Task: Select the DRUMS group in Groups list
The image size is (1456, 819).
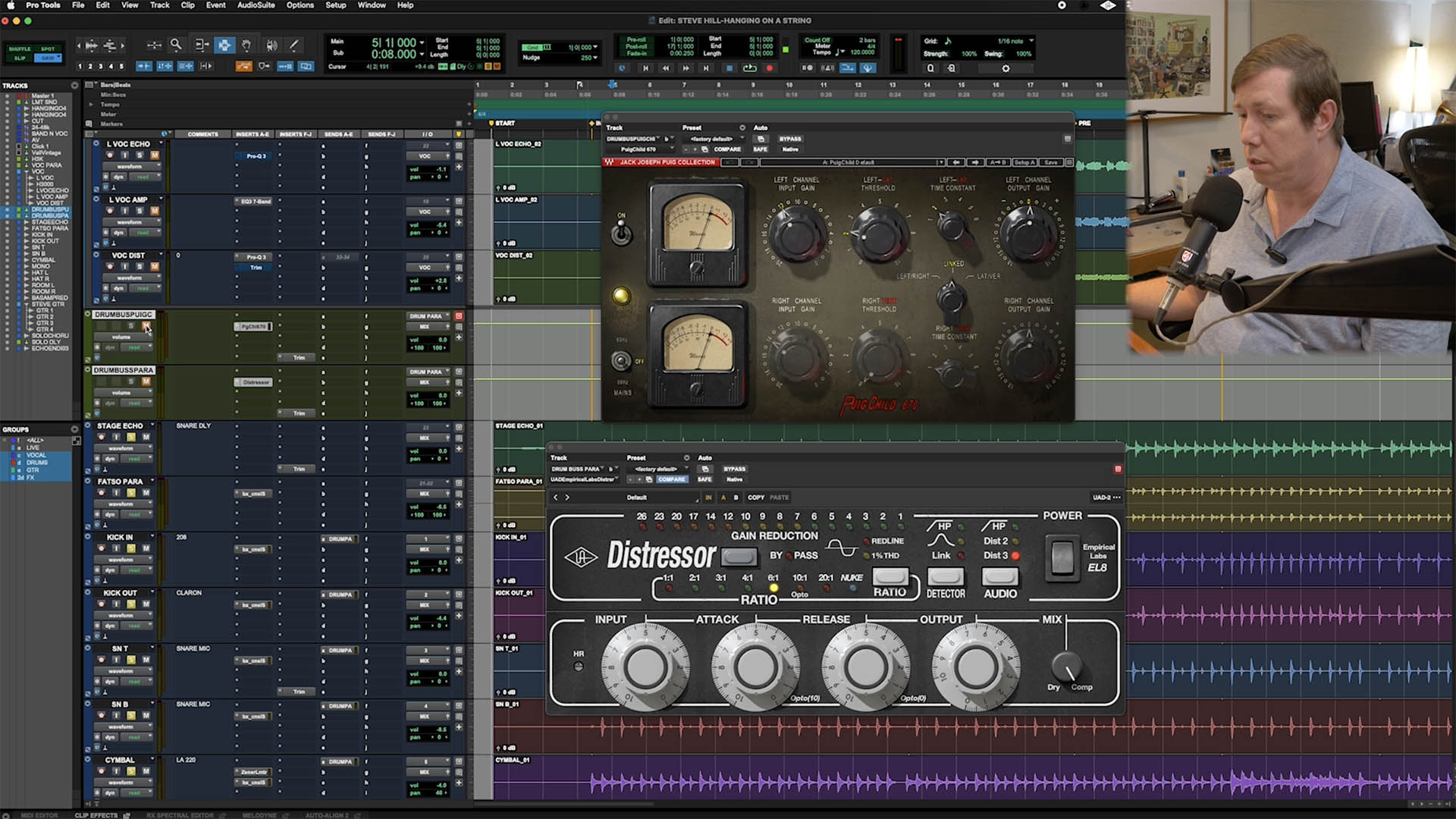Action: [36, 463]
